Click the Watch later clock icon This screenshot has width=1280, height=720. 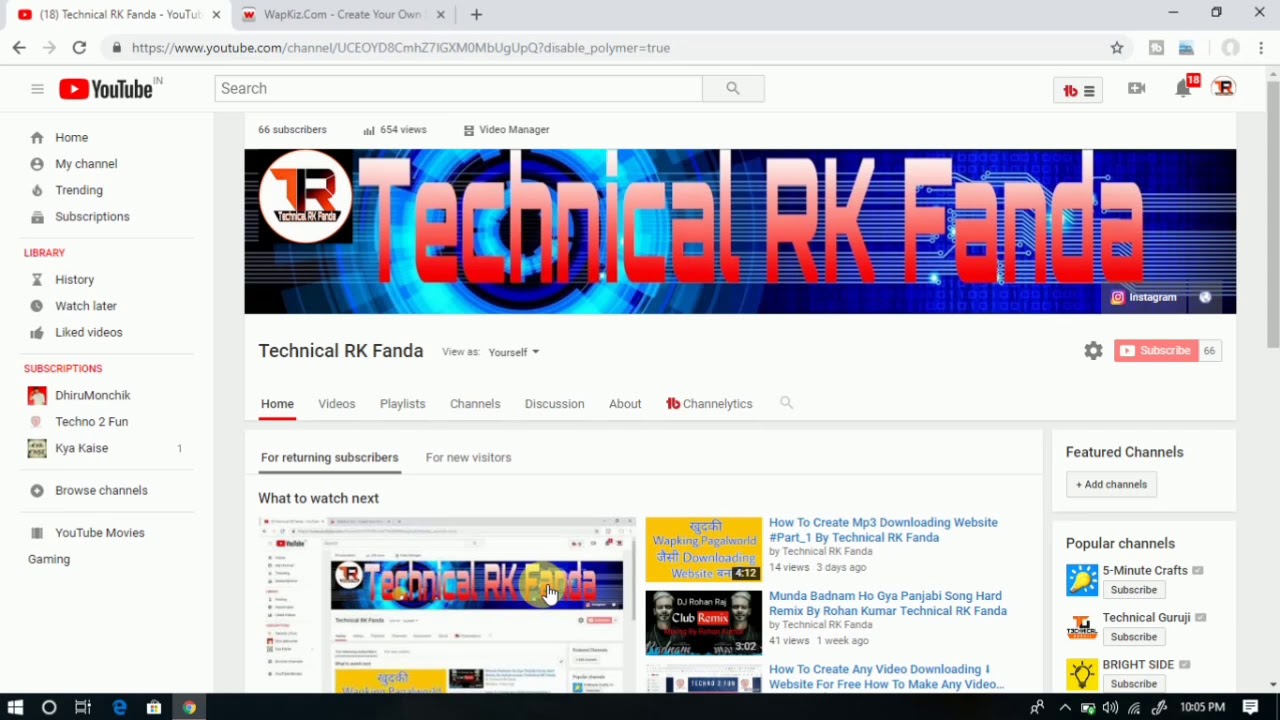[x=37, y=306]
